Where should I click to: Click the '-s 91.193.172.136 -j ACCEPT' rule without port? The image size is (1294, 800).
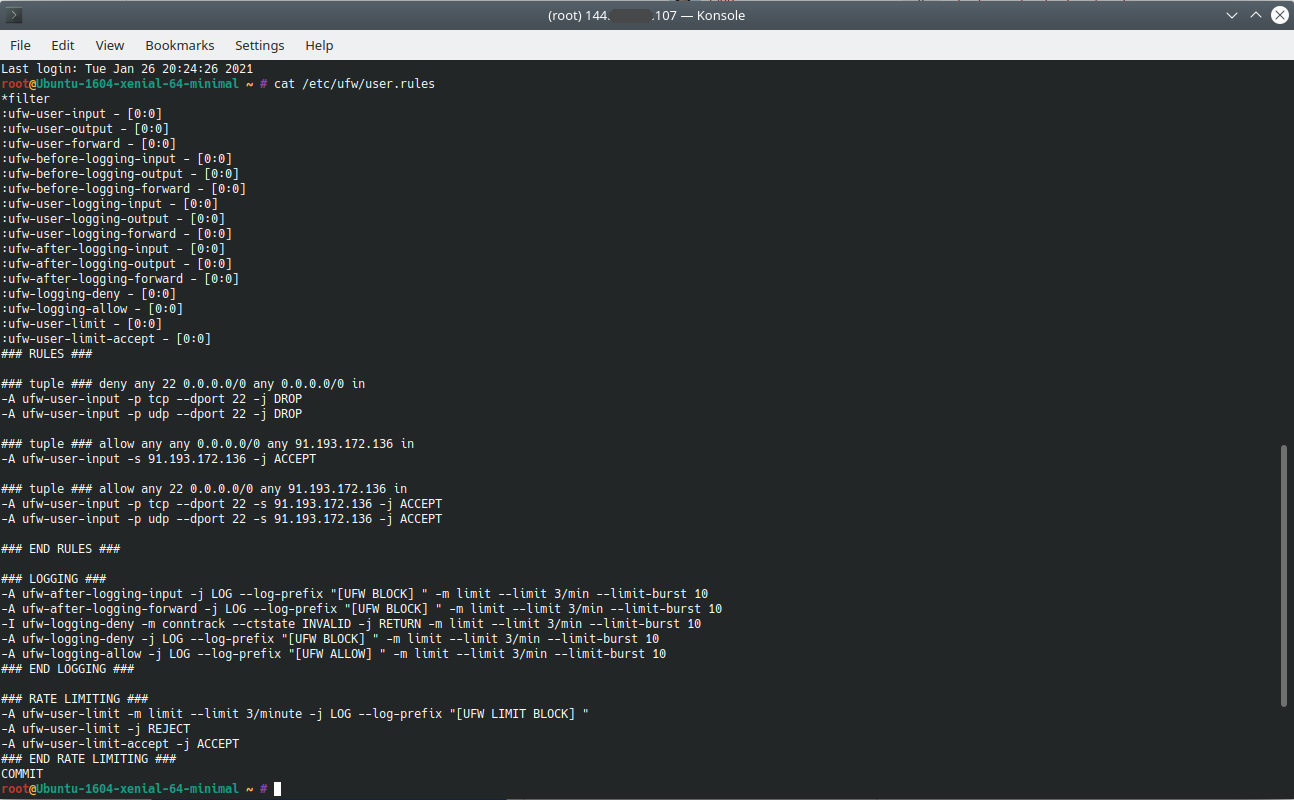tap(159, 459)
